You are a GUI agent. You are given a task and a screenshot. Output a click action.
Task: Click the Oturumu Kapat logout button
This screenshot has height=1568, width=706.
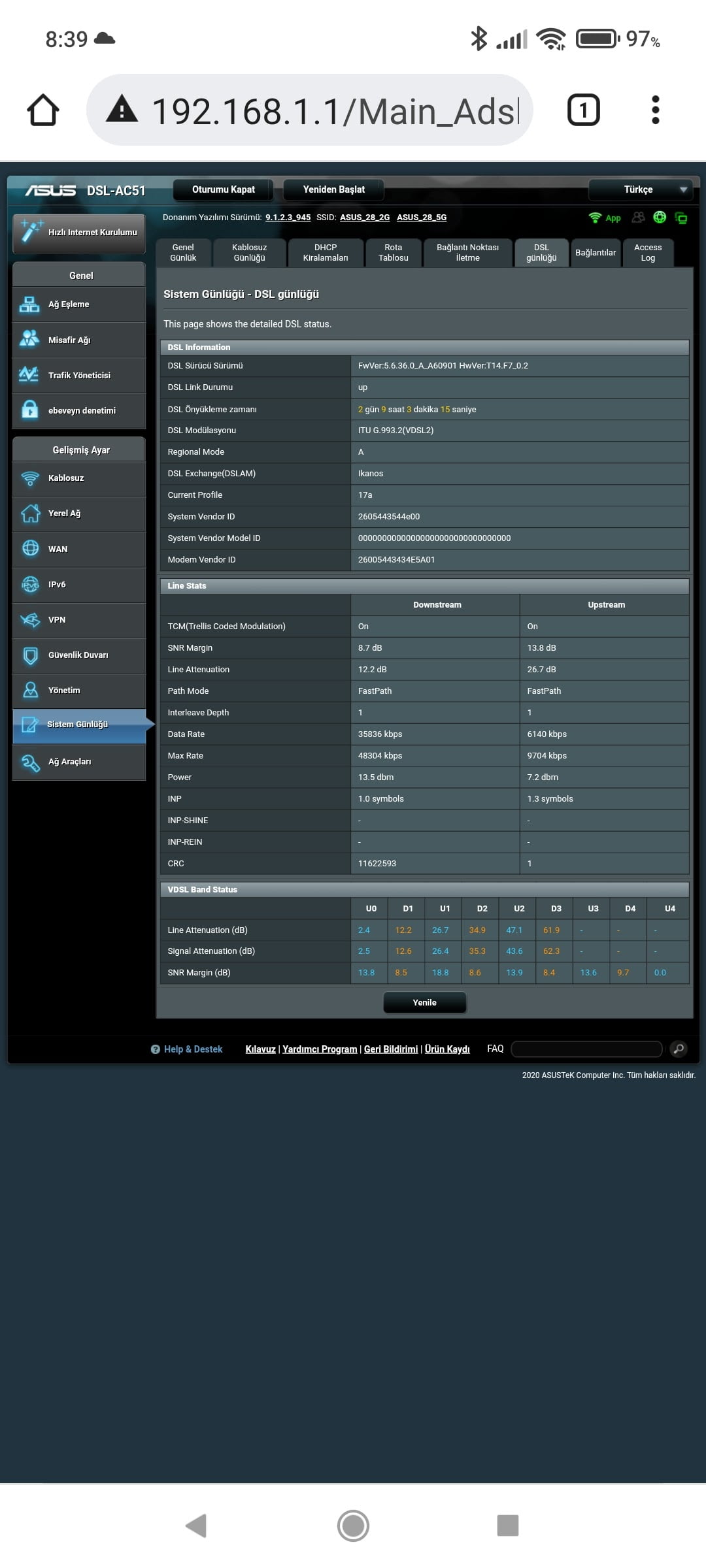(x=224, y=189)
